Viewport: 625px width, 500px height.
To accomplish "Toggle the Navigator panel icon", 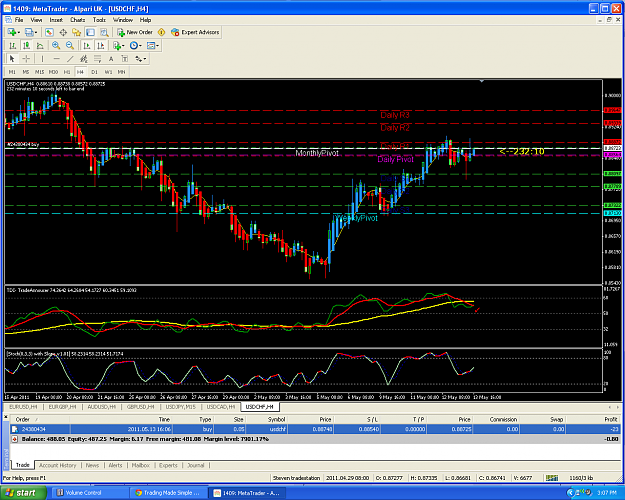I will tap(77, 32).
